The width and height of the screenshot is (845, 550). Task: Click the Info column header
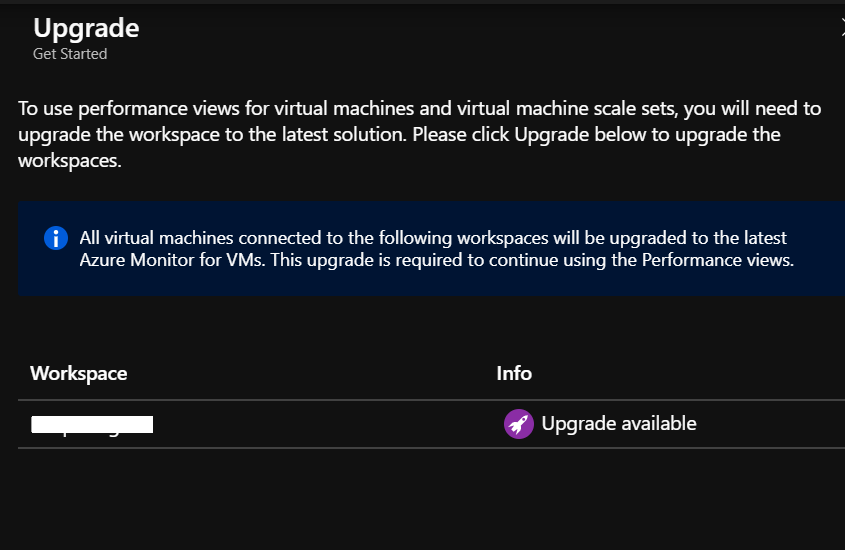pyautogui.click(x=514, y=373)
